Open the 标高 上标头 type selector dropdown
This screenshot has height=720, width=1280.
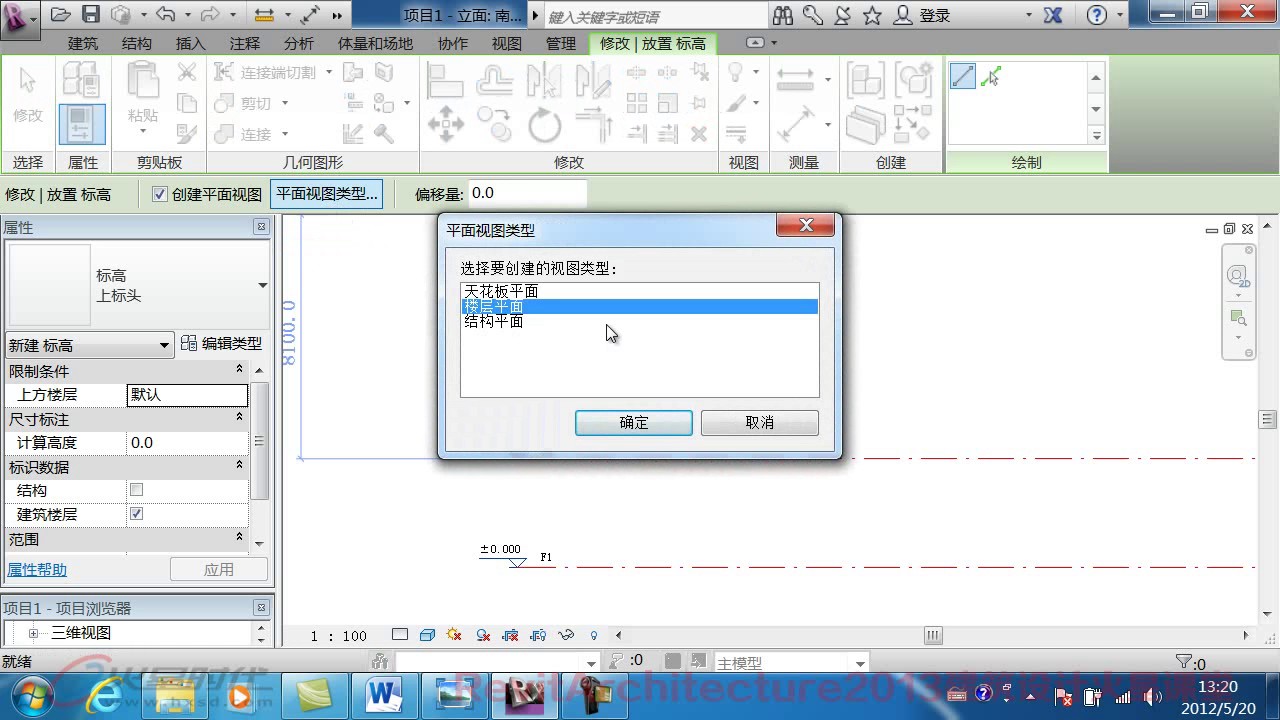click(262, 286)
